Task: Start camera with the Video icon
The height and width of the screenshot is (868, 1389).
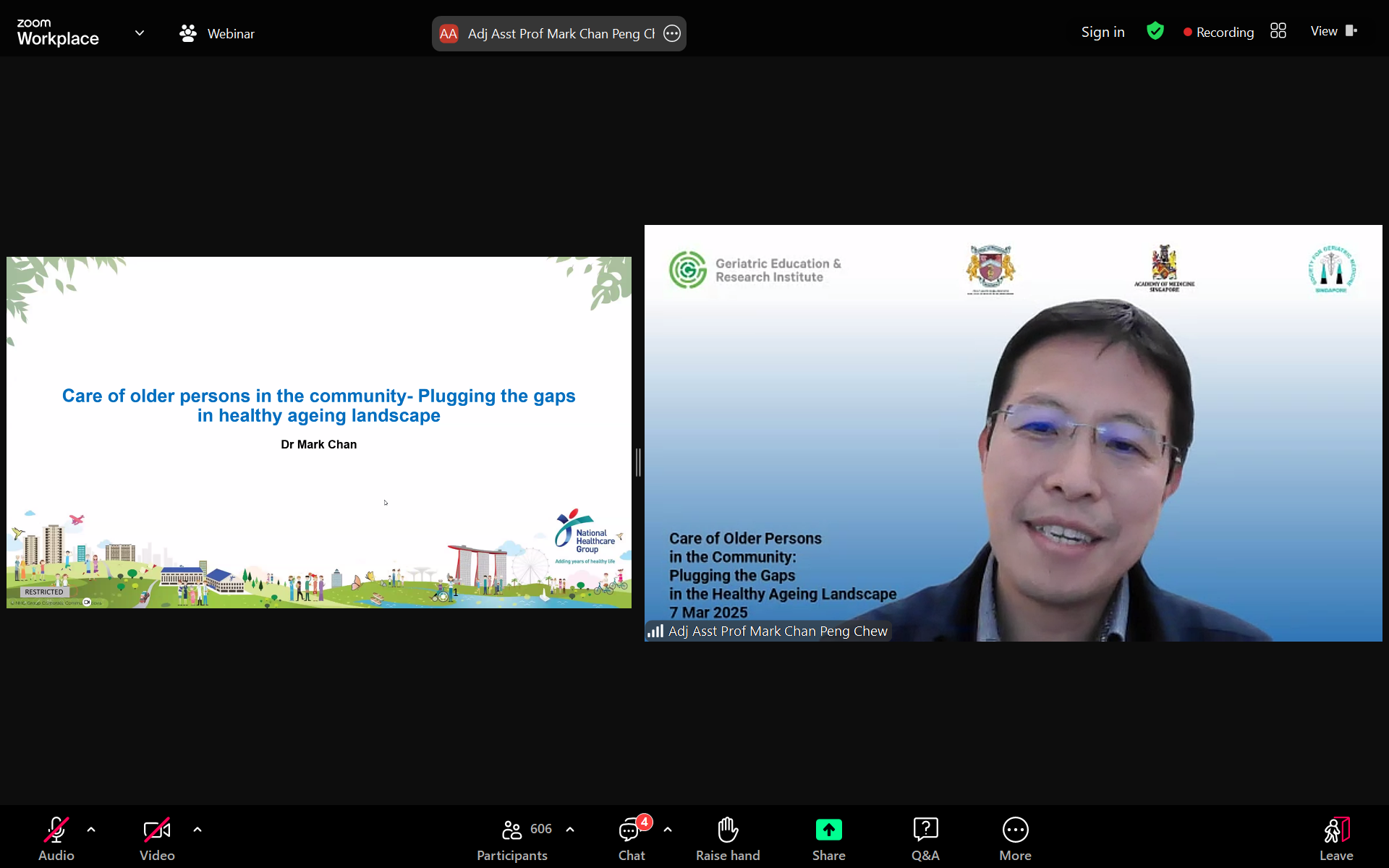Action: [x=156, y=830]
